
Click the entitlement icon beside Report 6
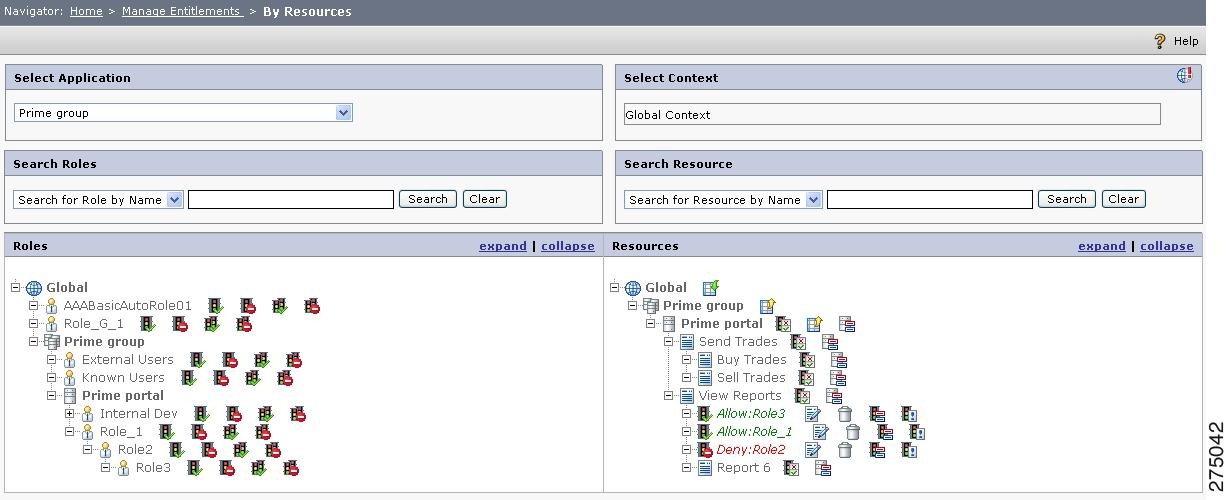pos(791,468)
